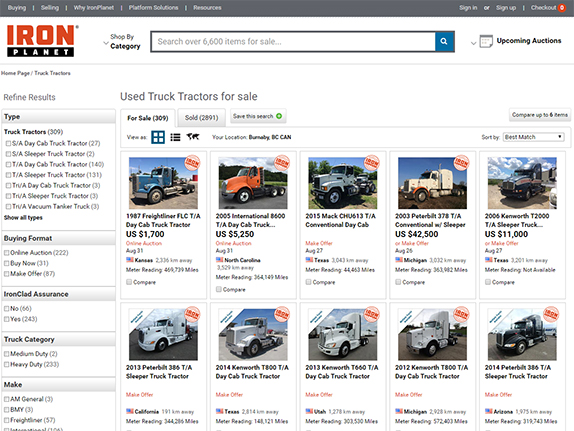Check T/A Sleeper Truck Tractor filter
Image resolution: width=574 pixels, height=431 pixels.
click(8, 175)
